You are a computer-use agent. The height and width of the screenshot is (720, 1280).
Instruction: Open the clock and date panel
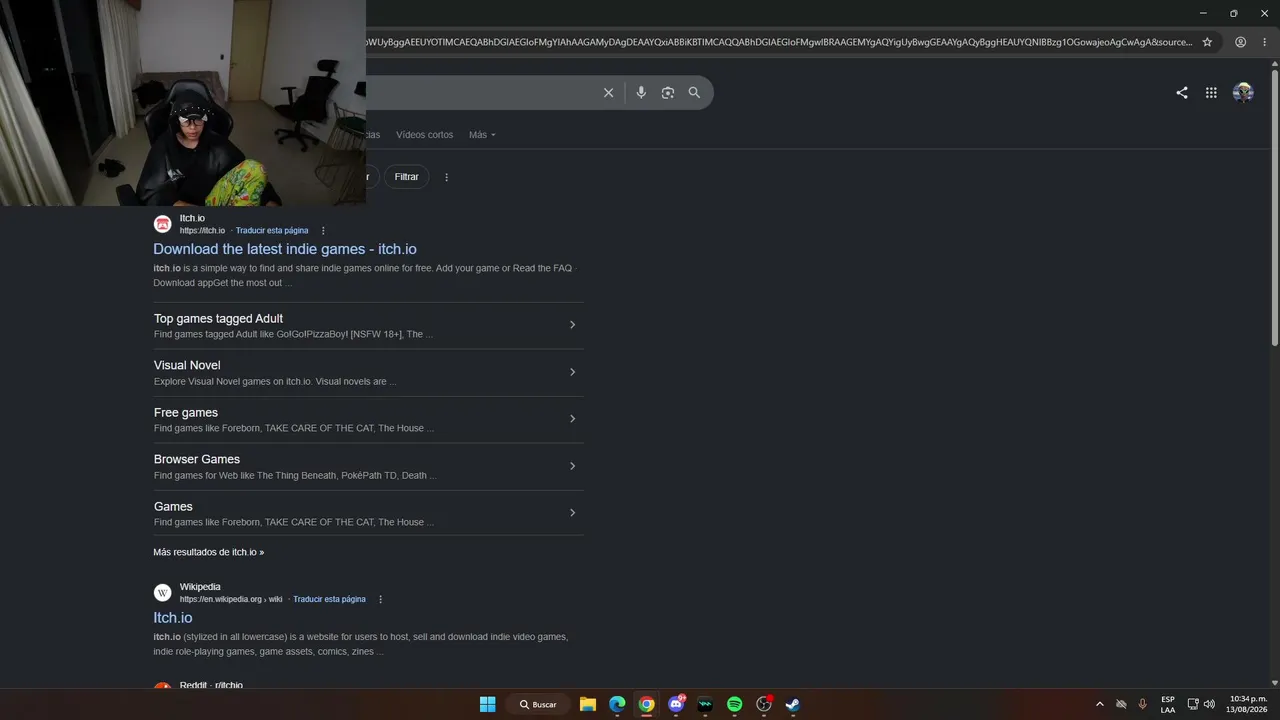point(1248,704)
